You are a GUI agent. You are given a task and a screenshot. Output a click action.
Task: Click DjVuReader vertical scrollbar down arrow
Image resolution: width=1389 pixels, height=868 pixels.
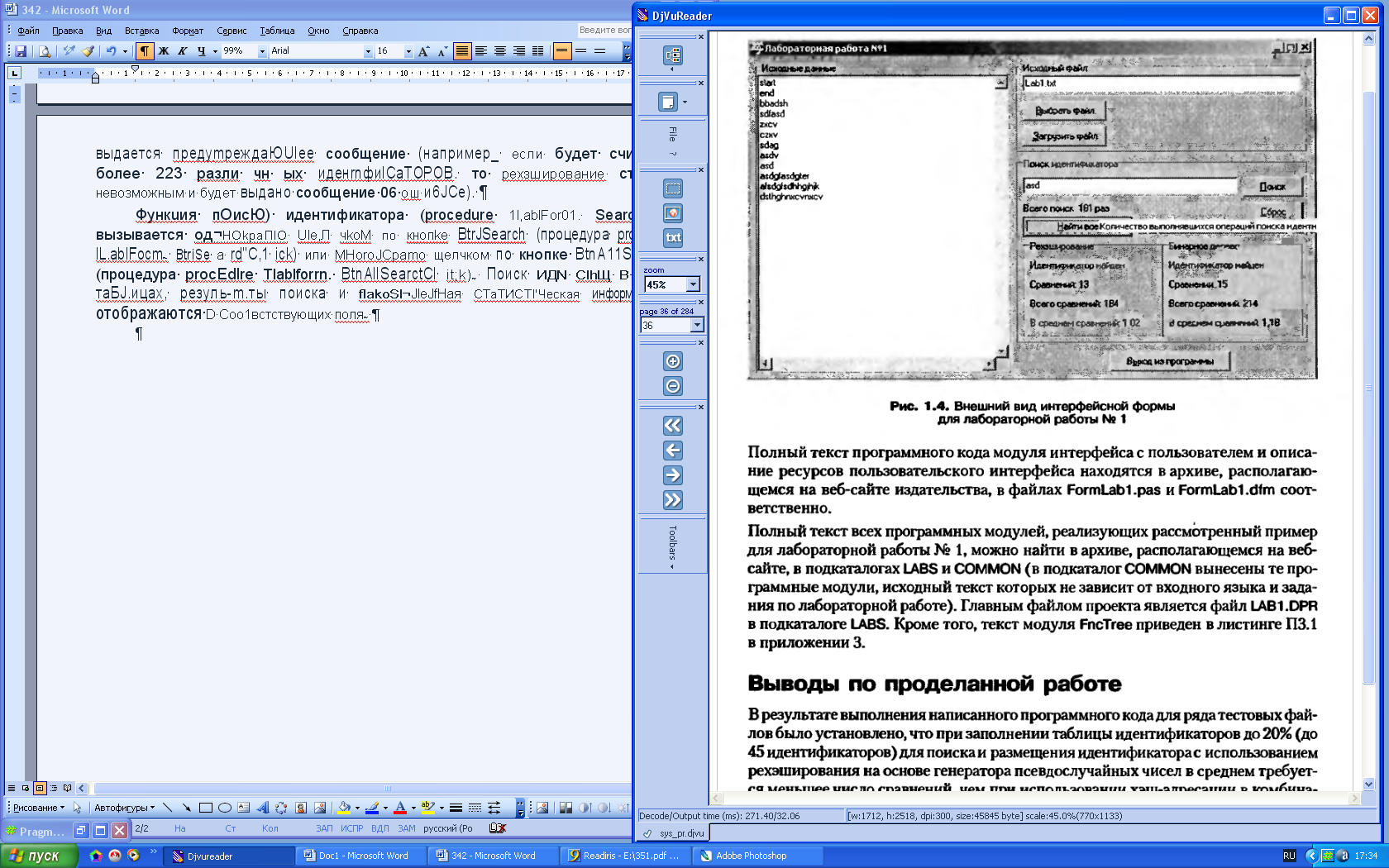click(x=1368, y=784)
